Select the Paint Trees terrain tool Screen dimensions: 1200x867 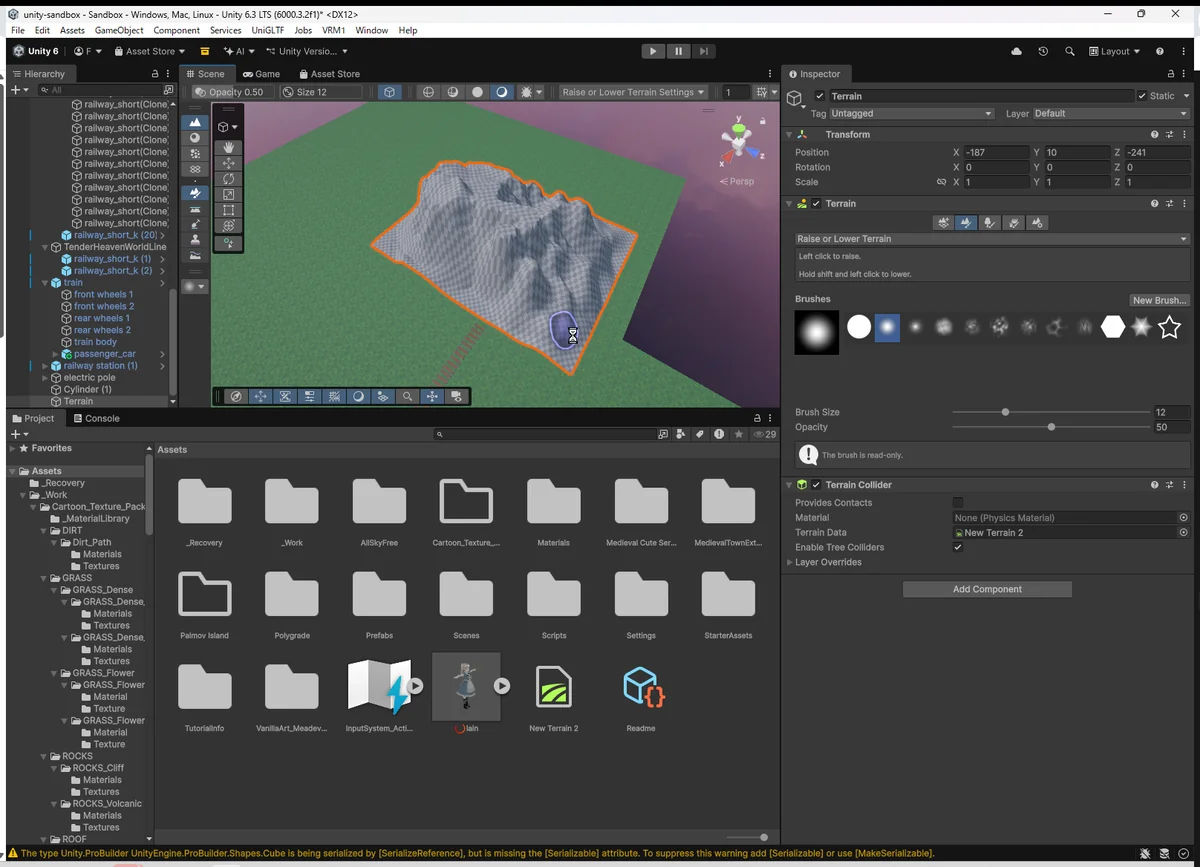(x=990, y=223)
